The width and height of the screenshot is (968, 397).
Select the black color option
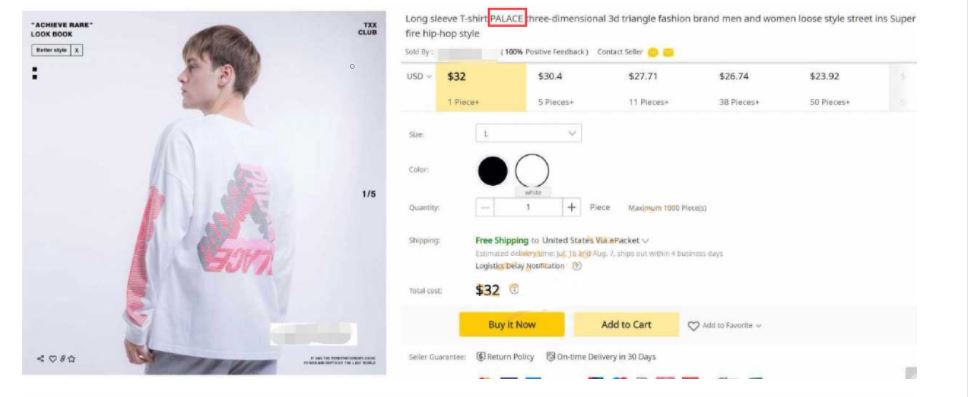493,170
